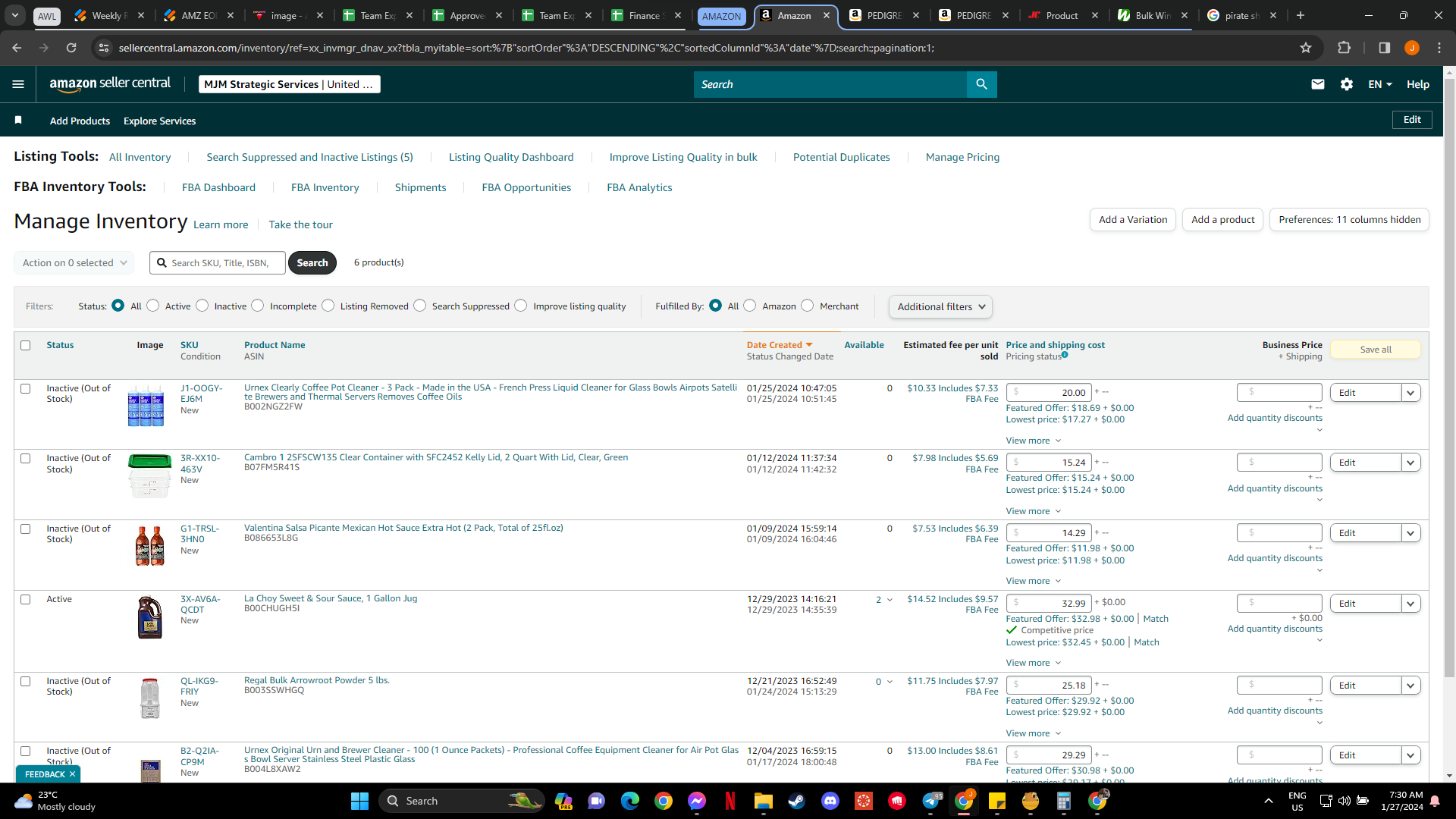Open the Seller Central hamburger menu
The width and height of the screenshot is (1456, 819).
18,84
